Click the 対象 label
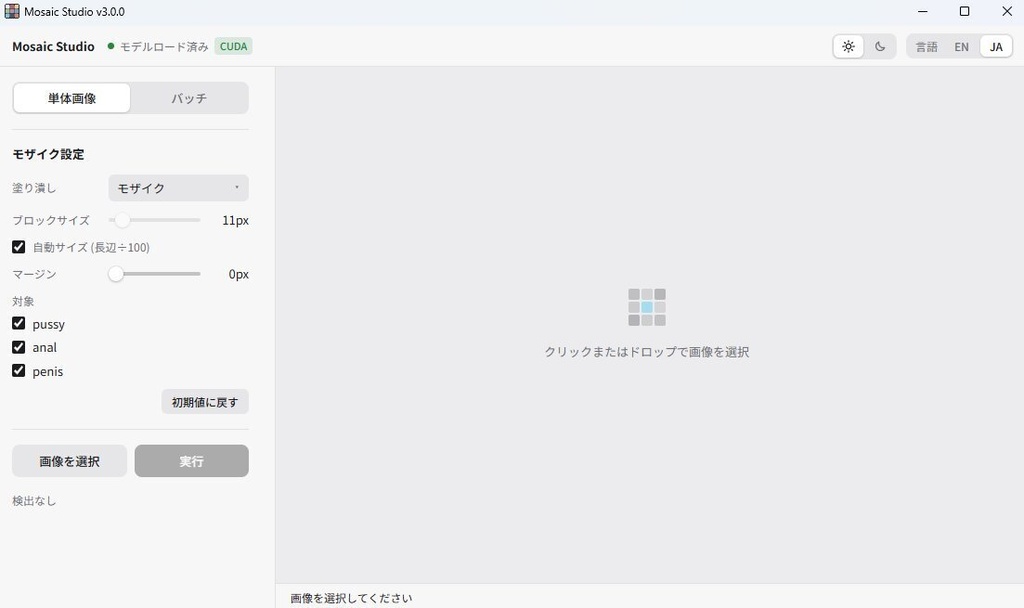This screenshot has height=608, width=1024. coord(23,301)
